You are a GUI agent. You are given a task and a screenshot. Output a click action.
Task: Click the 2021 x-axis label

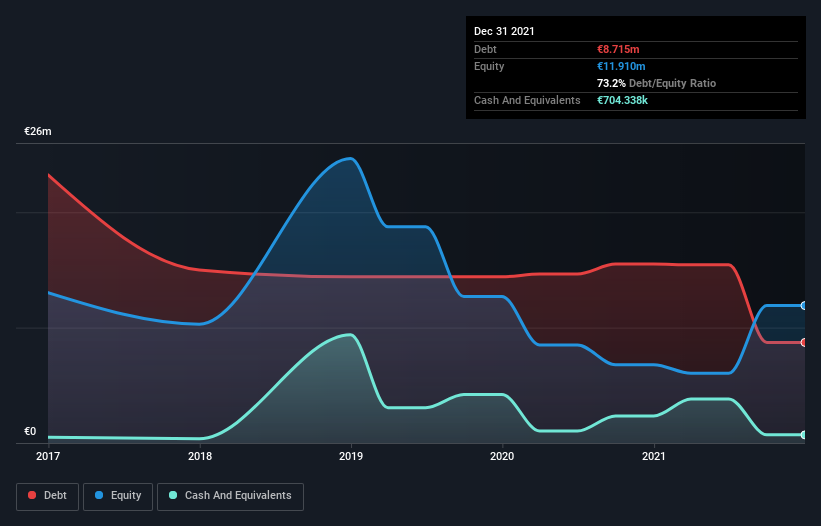tap(654, 456)
